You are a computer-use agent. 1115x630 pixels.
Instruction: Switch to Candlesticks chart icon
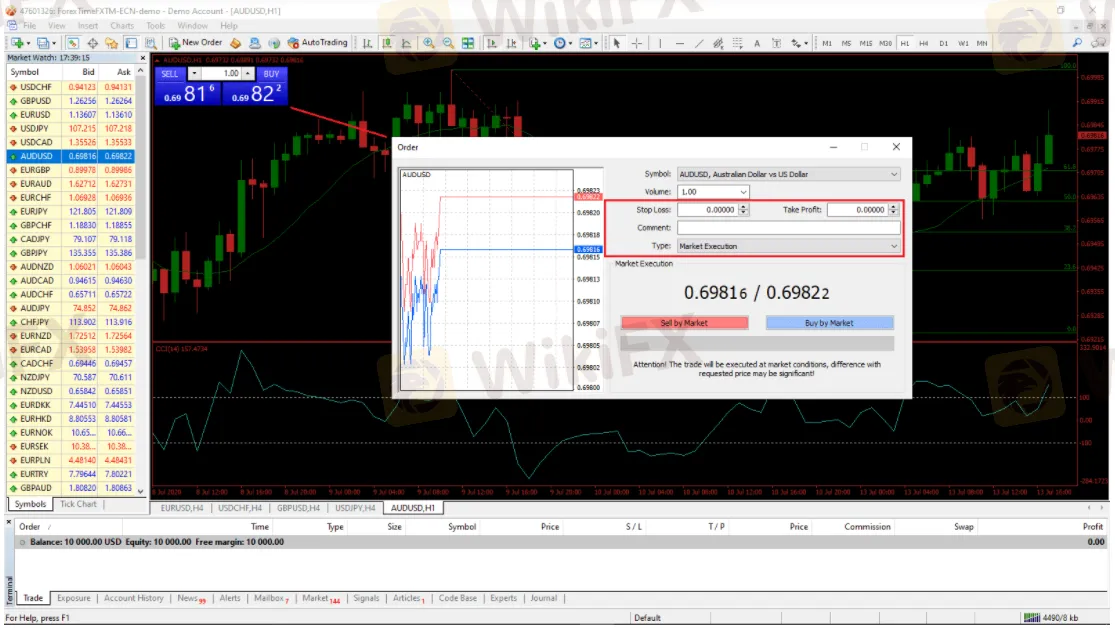(387, 43)
